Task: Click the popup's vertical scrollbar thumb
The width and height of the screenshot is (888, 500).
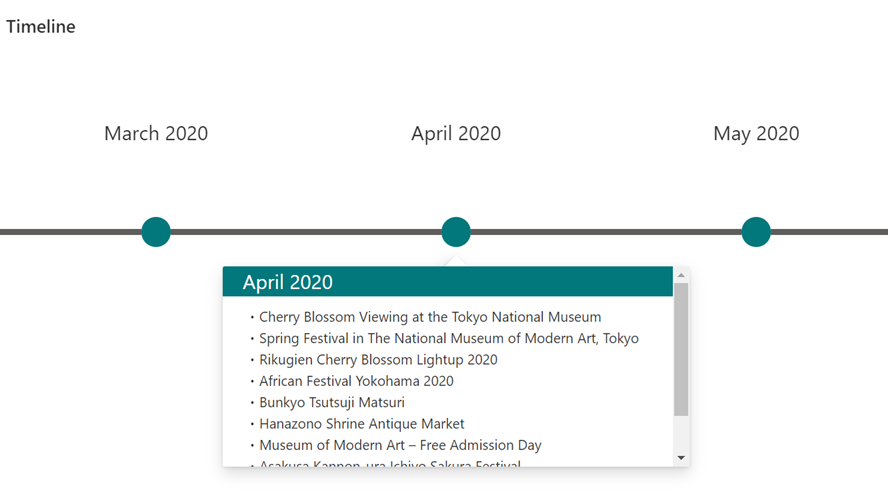Action: 681,349
